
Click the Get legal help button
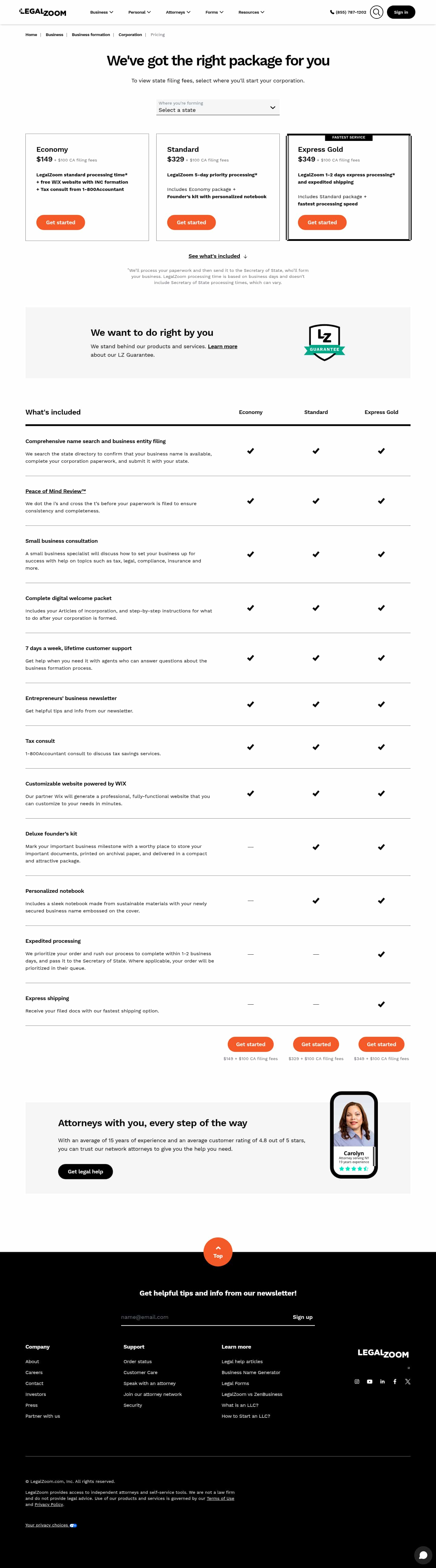pyautogui.click(x=85, y=1171)
